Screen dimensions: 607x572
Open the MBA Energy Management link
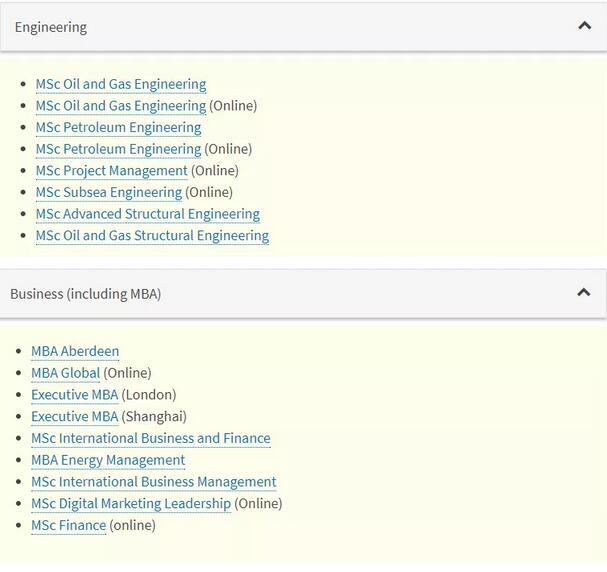click(108, 460)
